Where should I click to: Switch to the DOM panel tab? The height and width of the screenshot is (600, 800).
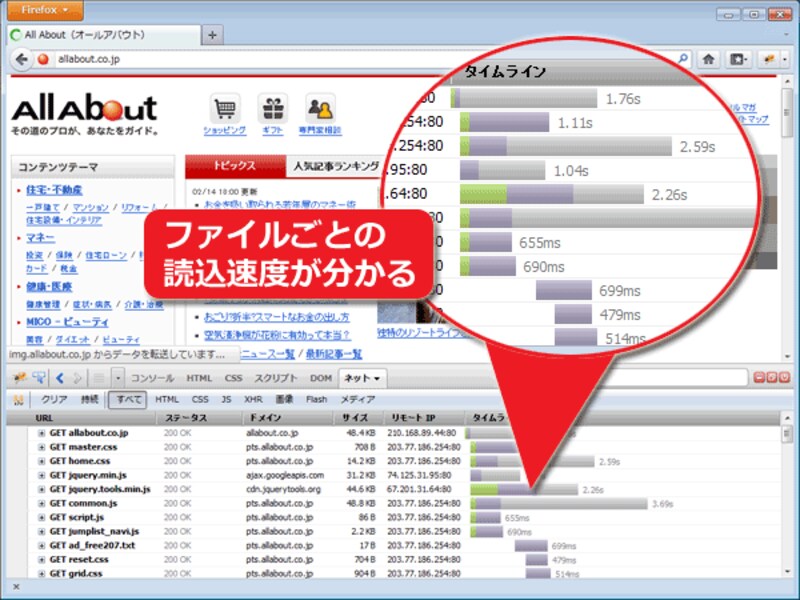[x=320, y=378]
